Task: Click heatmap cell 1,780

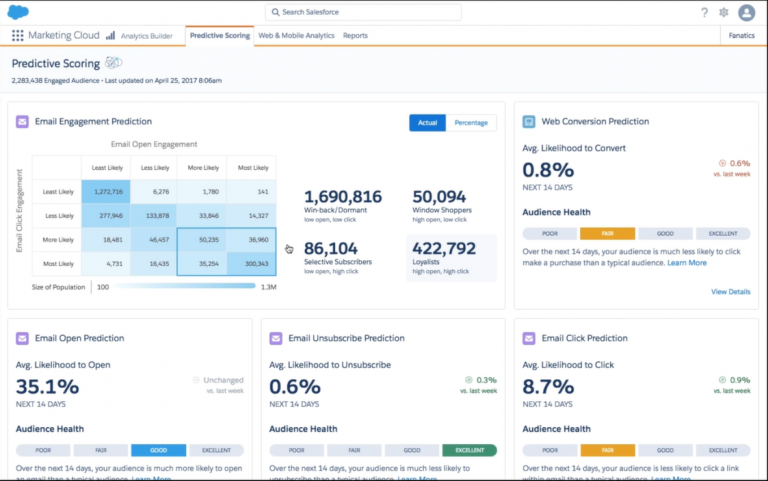Action: (202, 192)
